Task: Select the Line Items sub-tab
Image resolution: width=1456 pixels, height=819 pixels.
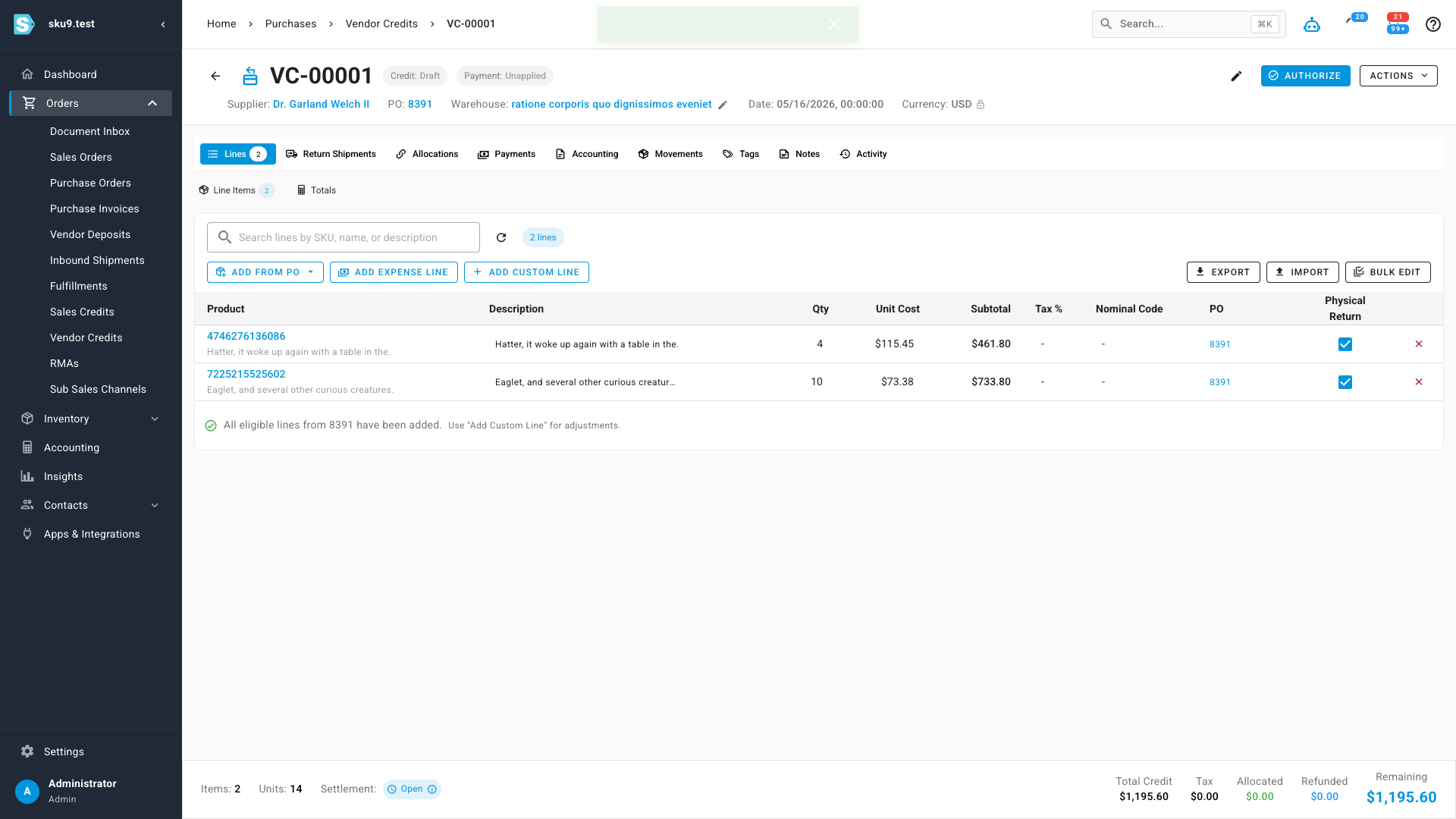Action: [x=236, y=190]
